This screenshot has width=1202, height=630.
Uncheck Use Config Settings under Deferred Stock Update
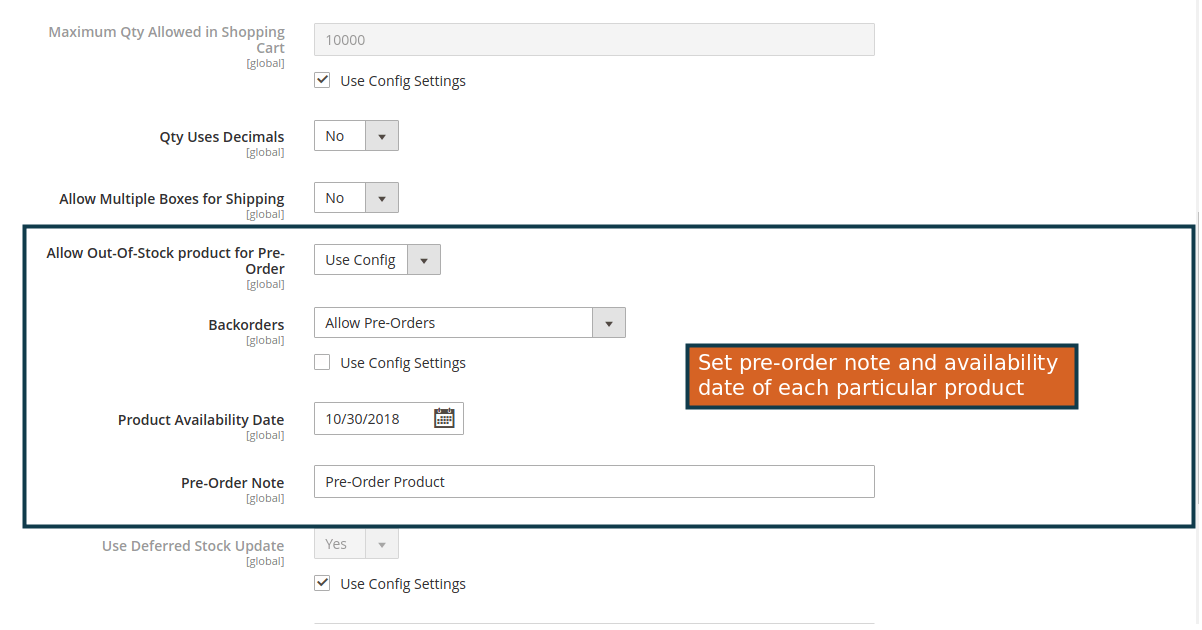click(322, 584)
